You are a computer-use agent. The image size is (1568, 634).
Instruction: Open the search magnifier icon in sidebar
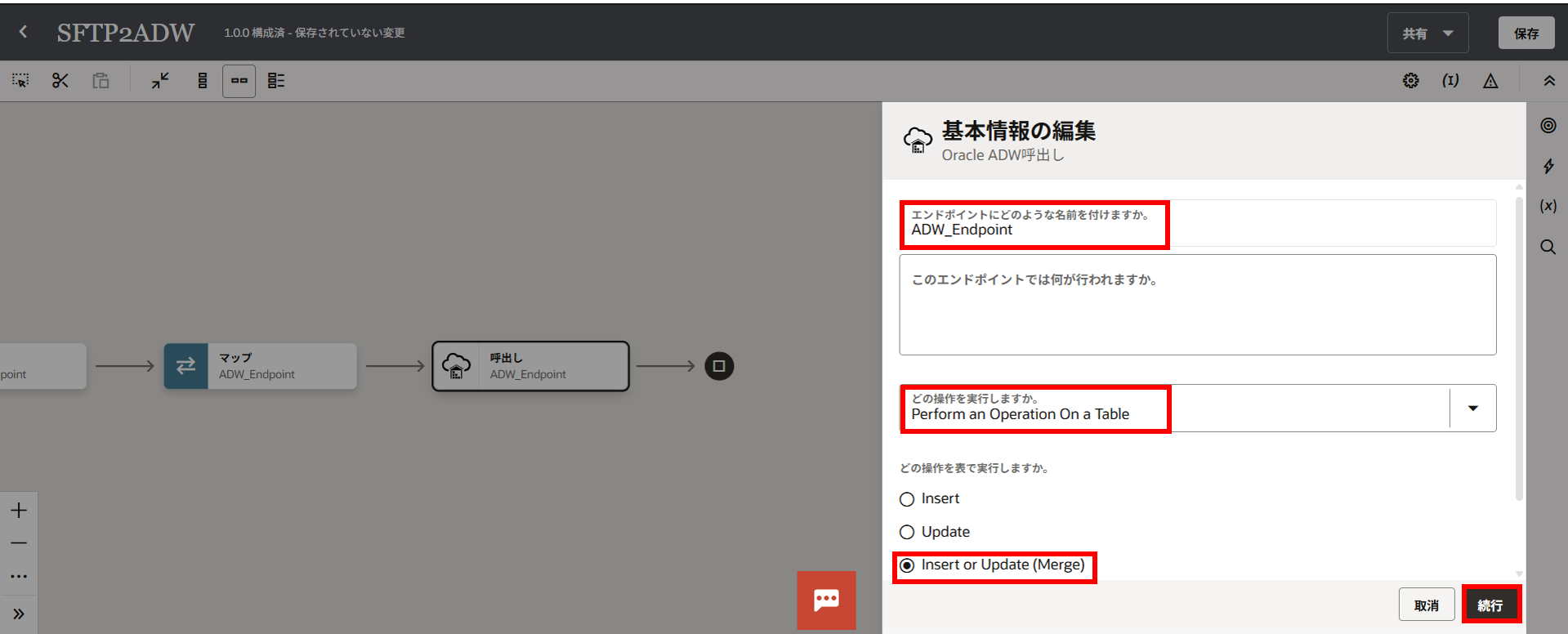tap(1548, 247)
